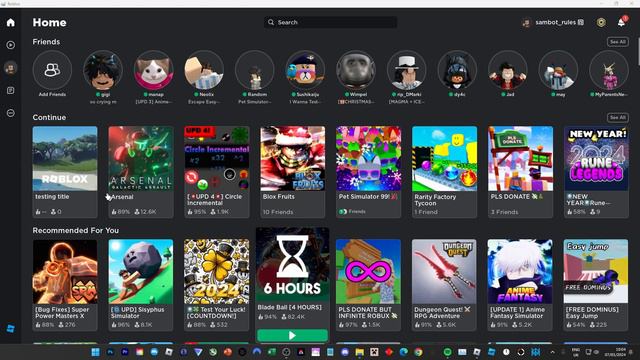640x360 pixels.
Task: Click the Add Friends circle icon
Action: [x=52, y=70]
